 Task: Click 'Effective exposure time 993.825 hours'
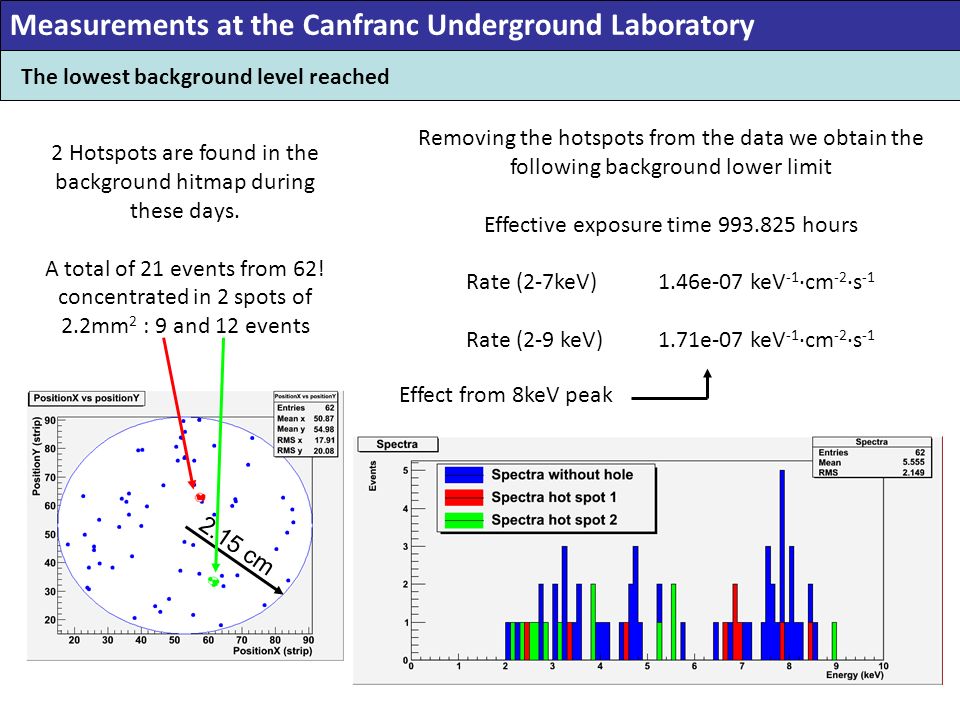(671, 225)
